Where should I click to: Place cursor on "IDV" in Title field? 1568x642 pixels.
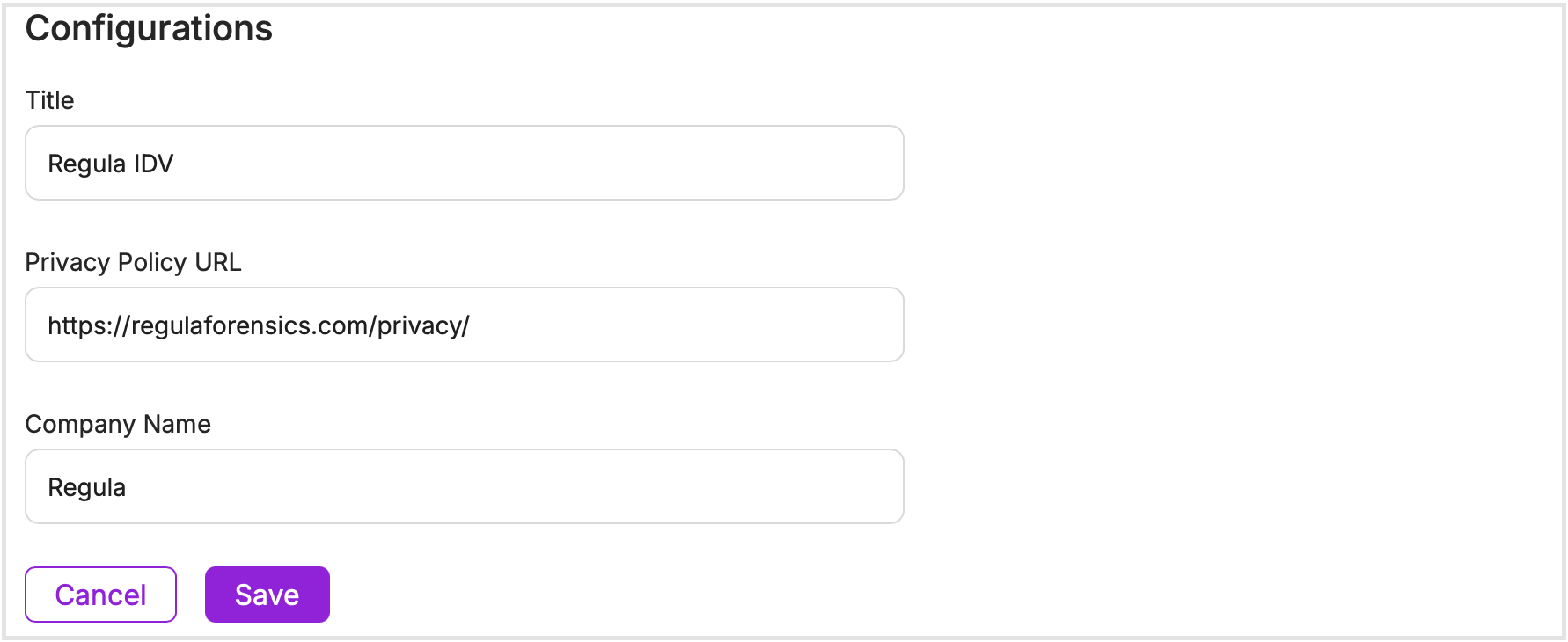click(x=153, y=164)
